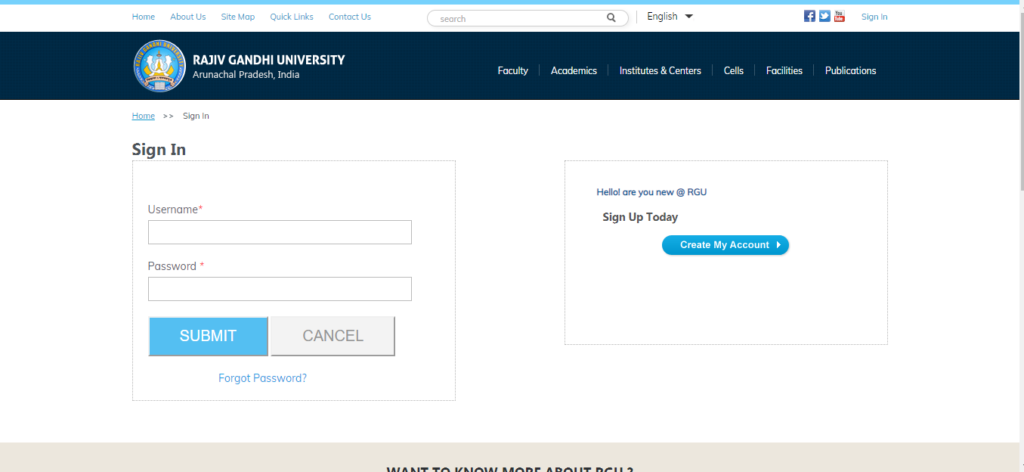Click into the Password field
This screenshot has width=1024, height=472.
tap(280, 289)
